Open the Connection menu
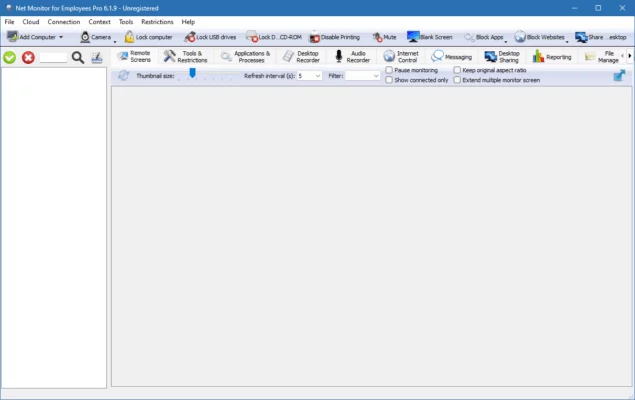Viewport: 635px width, 400px height. [x=64, y=22]
